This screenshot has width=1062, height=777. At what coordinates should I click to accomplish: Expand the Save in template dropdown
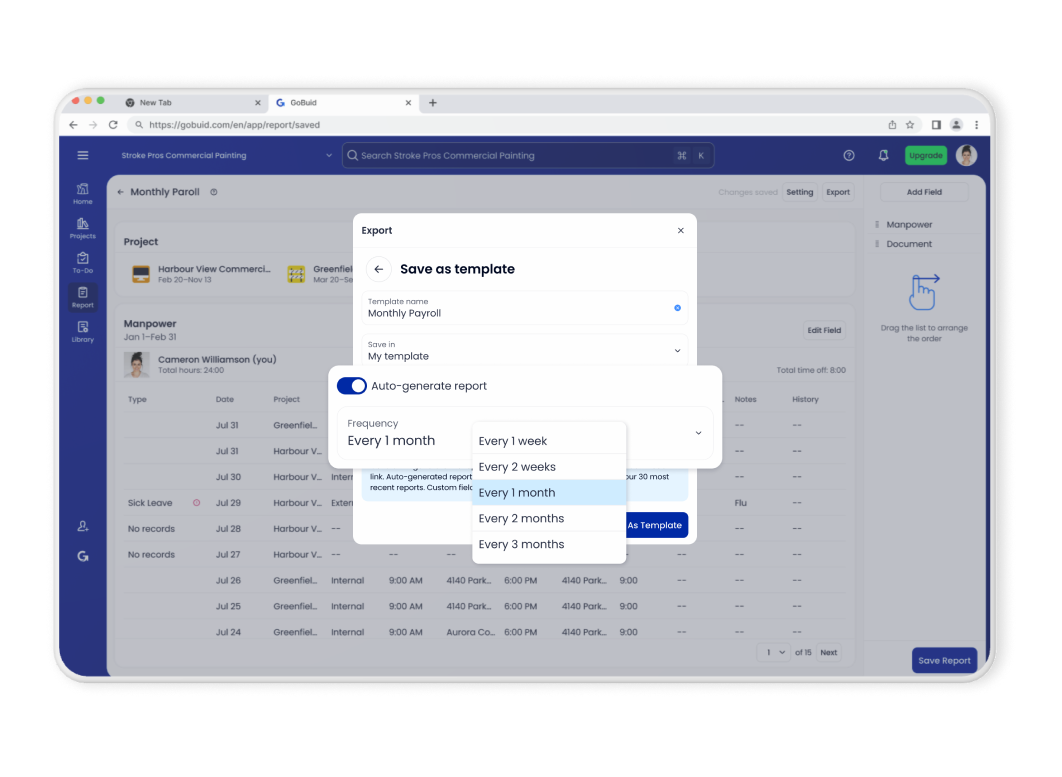coord(678,351)
